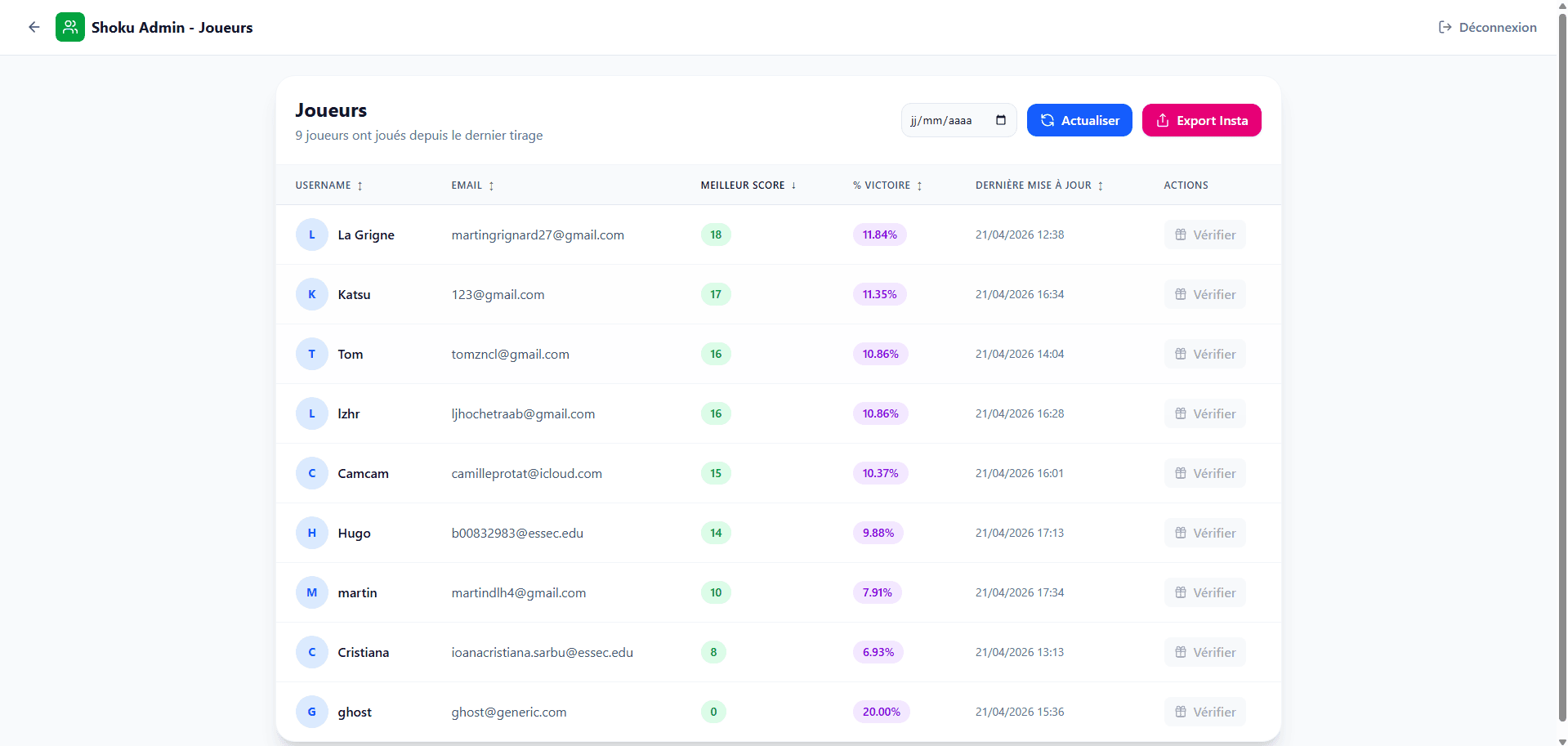Click the back arrow icon
Image resolution: width=1568 pixels, height=746 pixels.
[34, 27]
